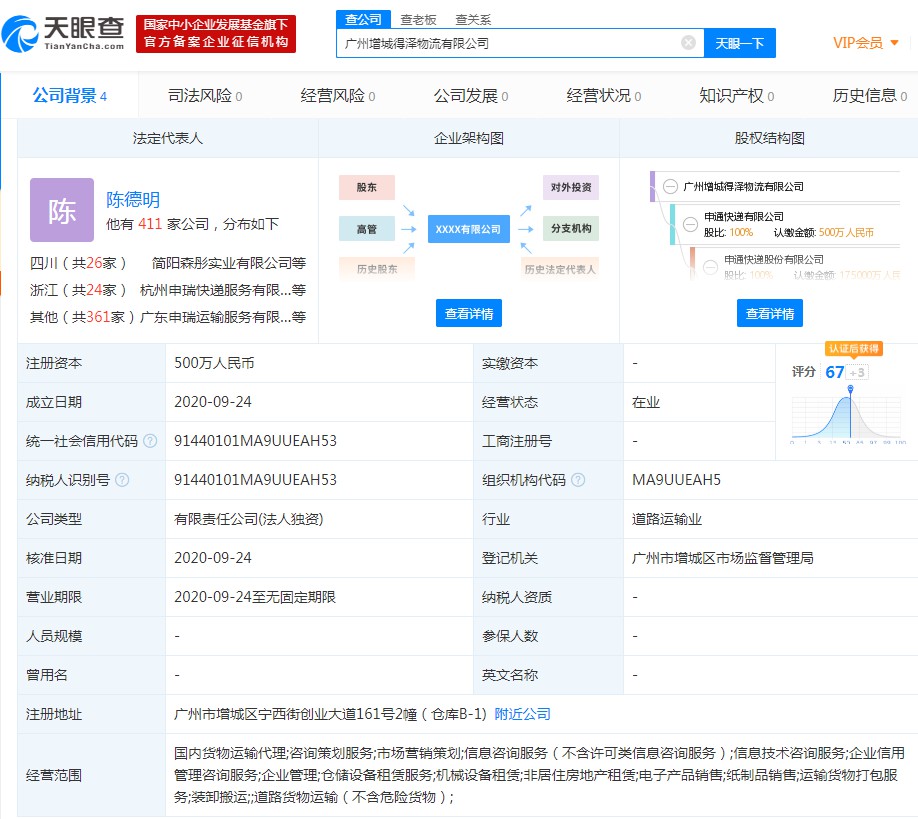Click the 企业架构图 column header
Viewport: 918px width, 819px height.
click(x=469, y=138)
